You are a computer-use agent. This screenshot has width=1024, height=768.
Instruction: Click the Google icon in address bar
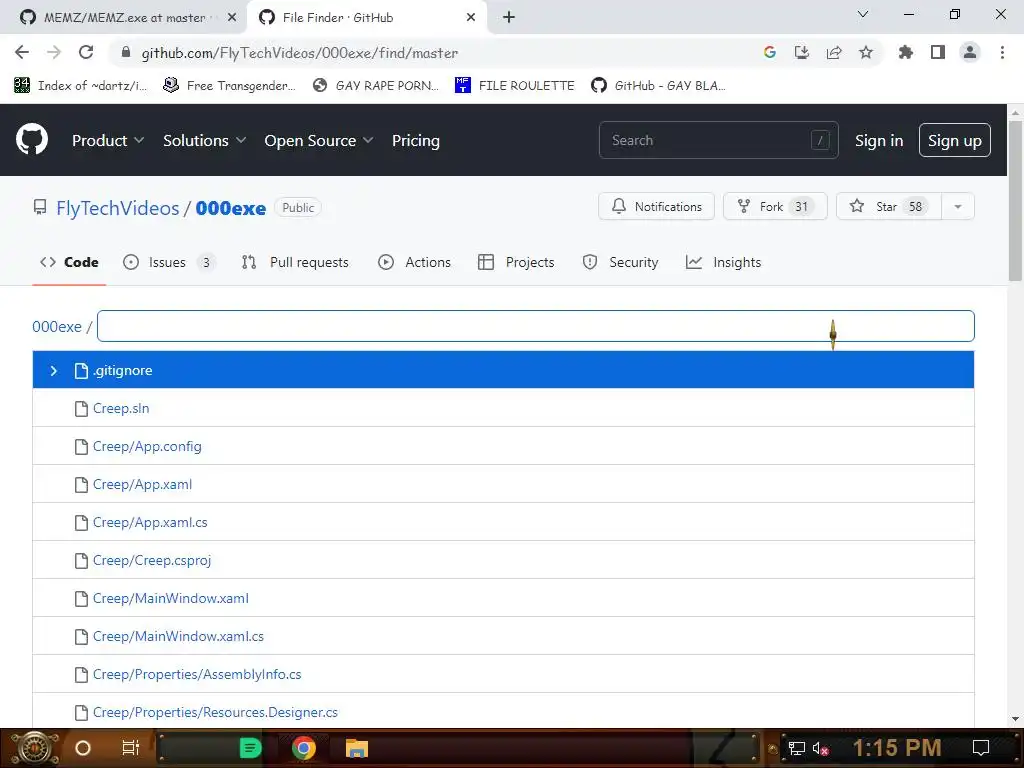pos(769,52)
